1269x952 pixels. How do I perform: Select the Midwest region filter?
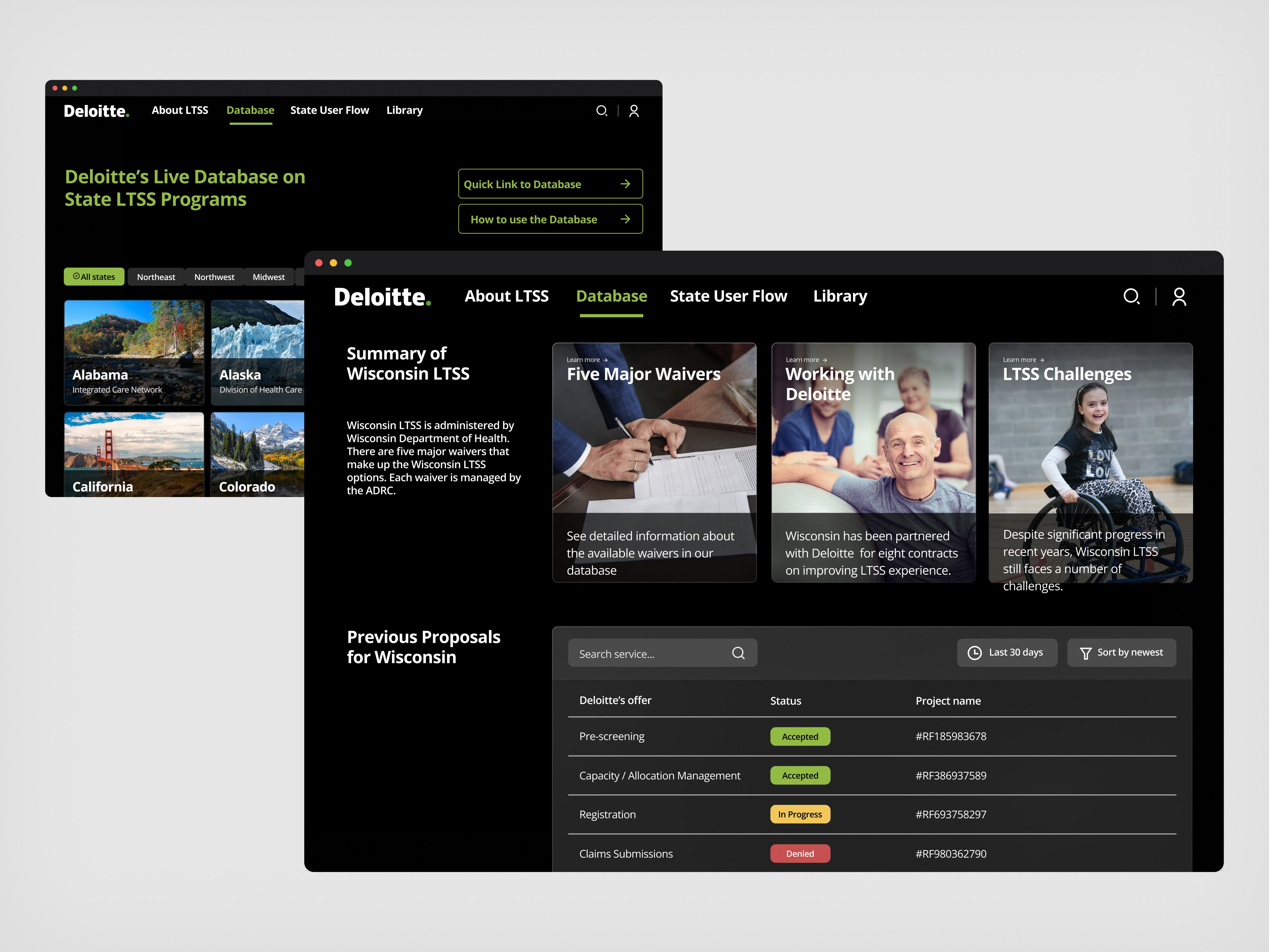click(x=269, y=277)
